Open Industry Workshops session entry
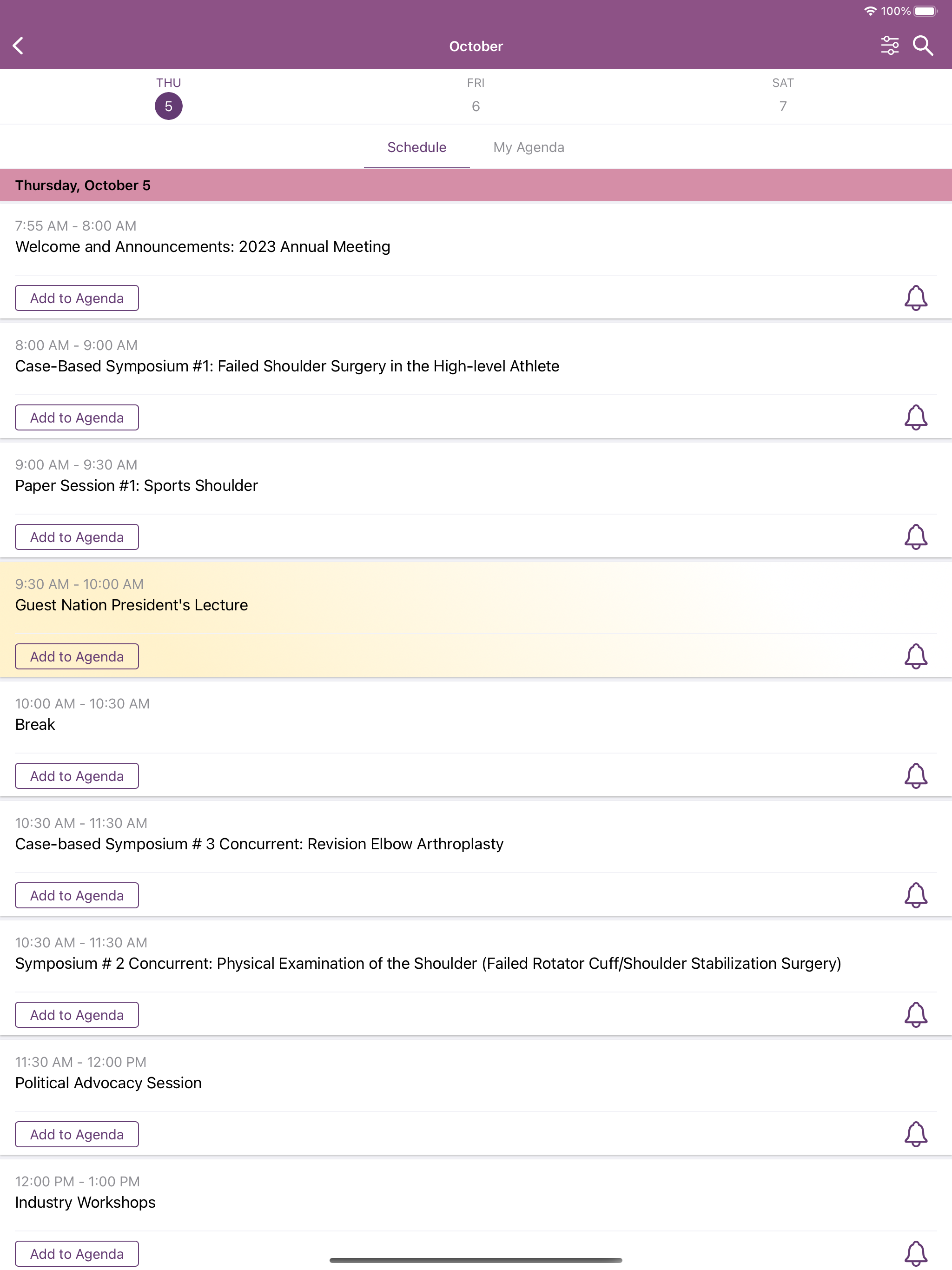This screenshot has height=1270, width=952. click(86, 1202)
